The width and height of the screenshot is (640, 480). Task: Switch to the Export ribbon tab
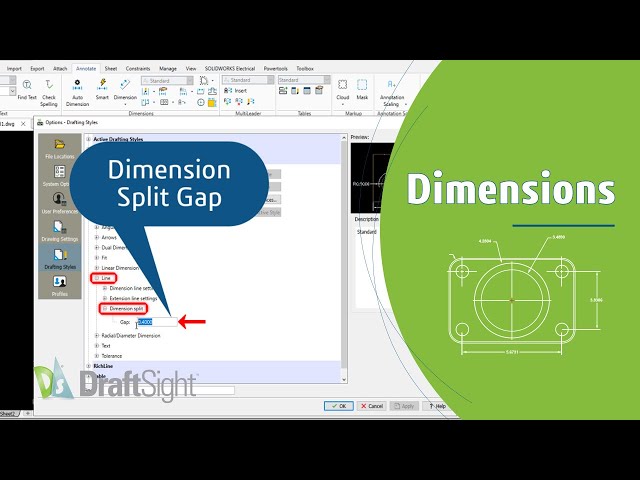(x=37, y=69)
